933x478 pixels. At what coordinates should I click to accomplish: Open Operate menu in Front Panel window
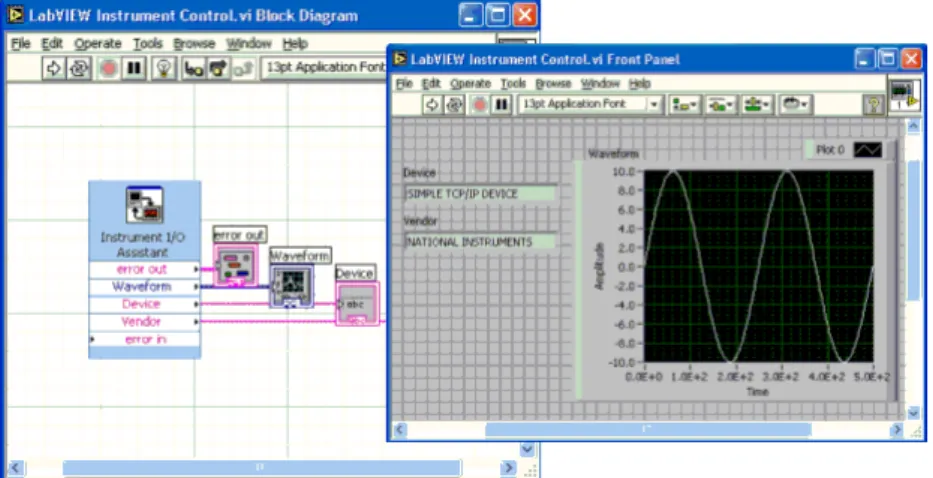[x=471, y=84]
